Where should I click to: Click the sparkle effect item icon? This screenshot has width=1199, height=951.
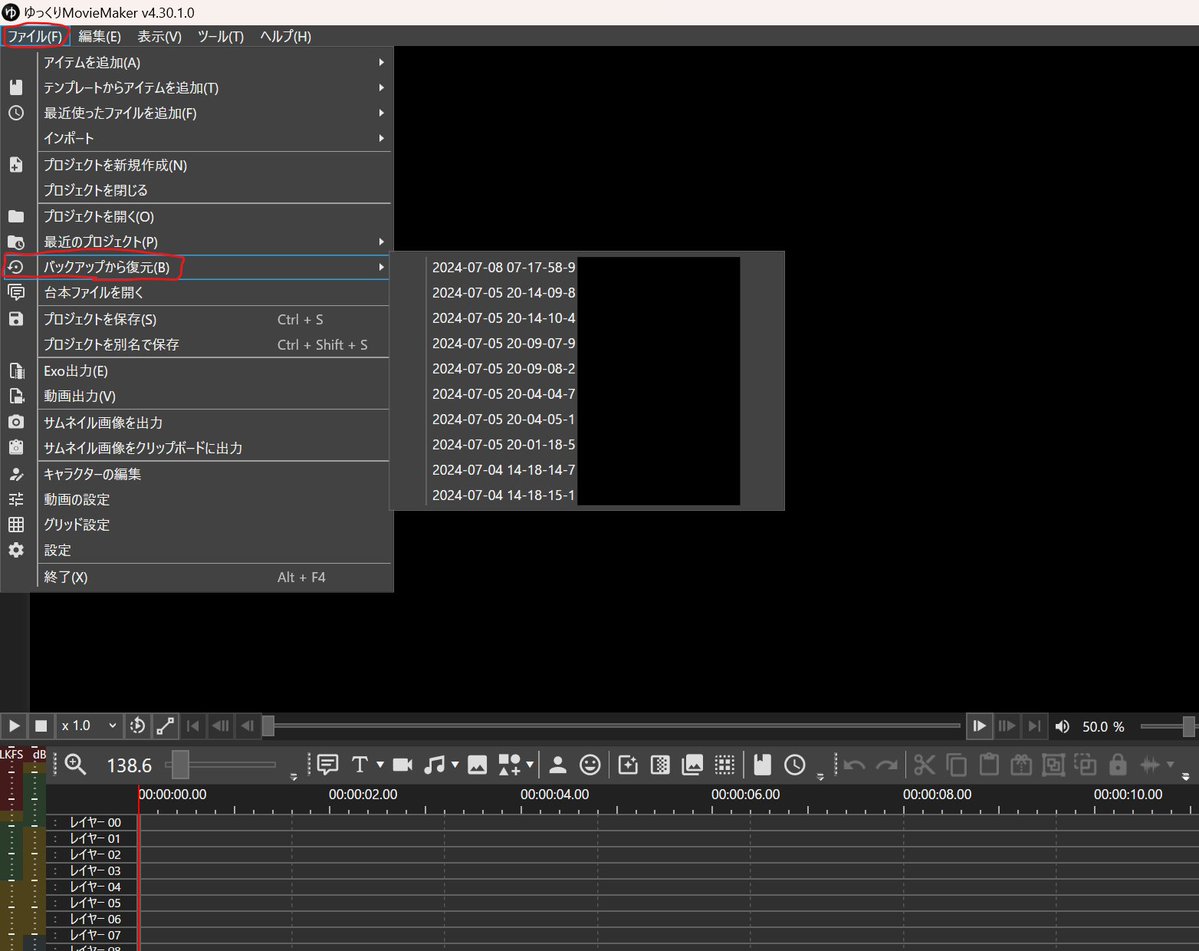(628, 764)
